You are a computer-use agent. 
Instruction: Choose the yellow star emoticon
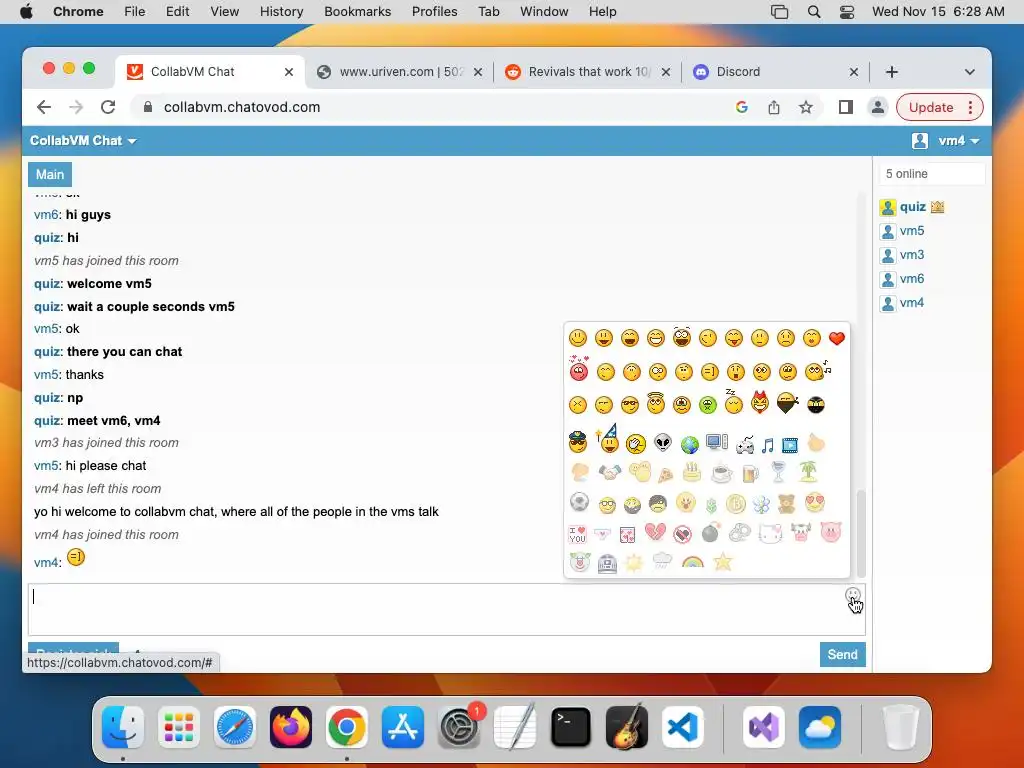(723, 562)
